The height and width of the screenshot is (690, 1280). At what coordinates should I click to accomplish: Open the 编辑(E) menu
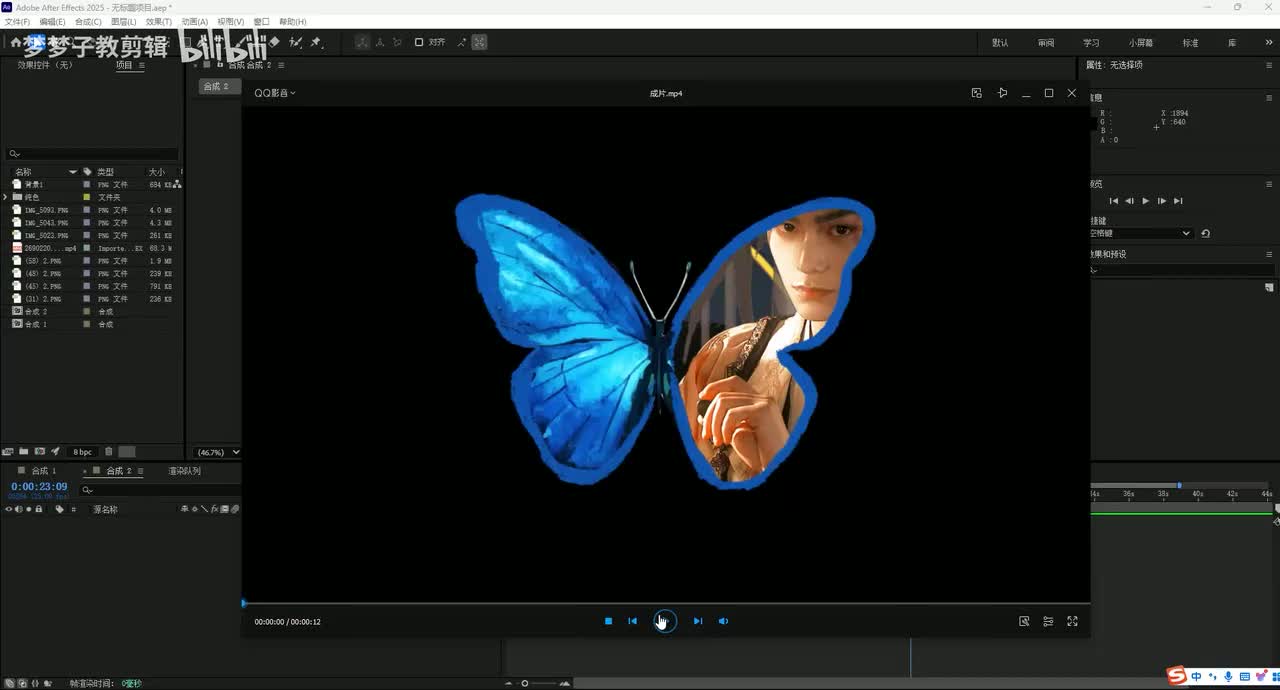point(52,21)
